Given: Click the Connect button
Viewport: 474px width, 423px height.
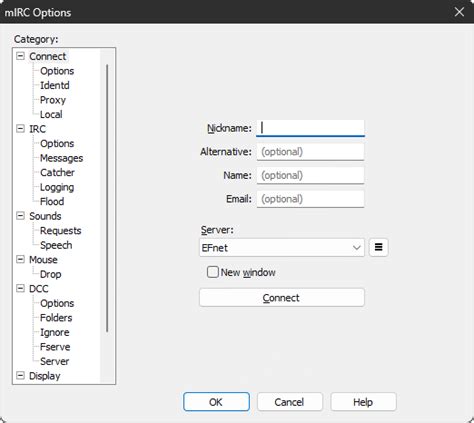Looking at the screenshot, I should (x=282, y=297).
